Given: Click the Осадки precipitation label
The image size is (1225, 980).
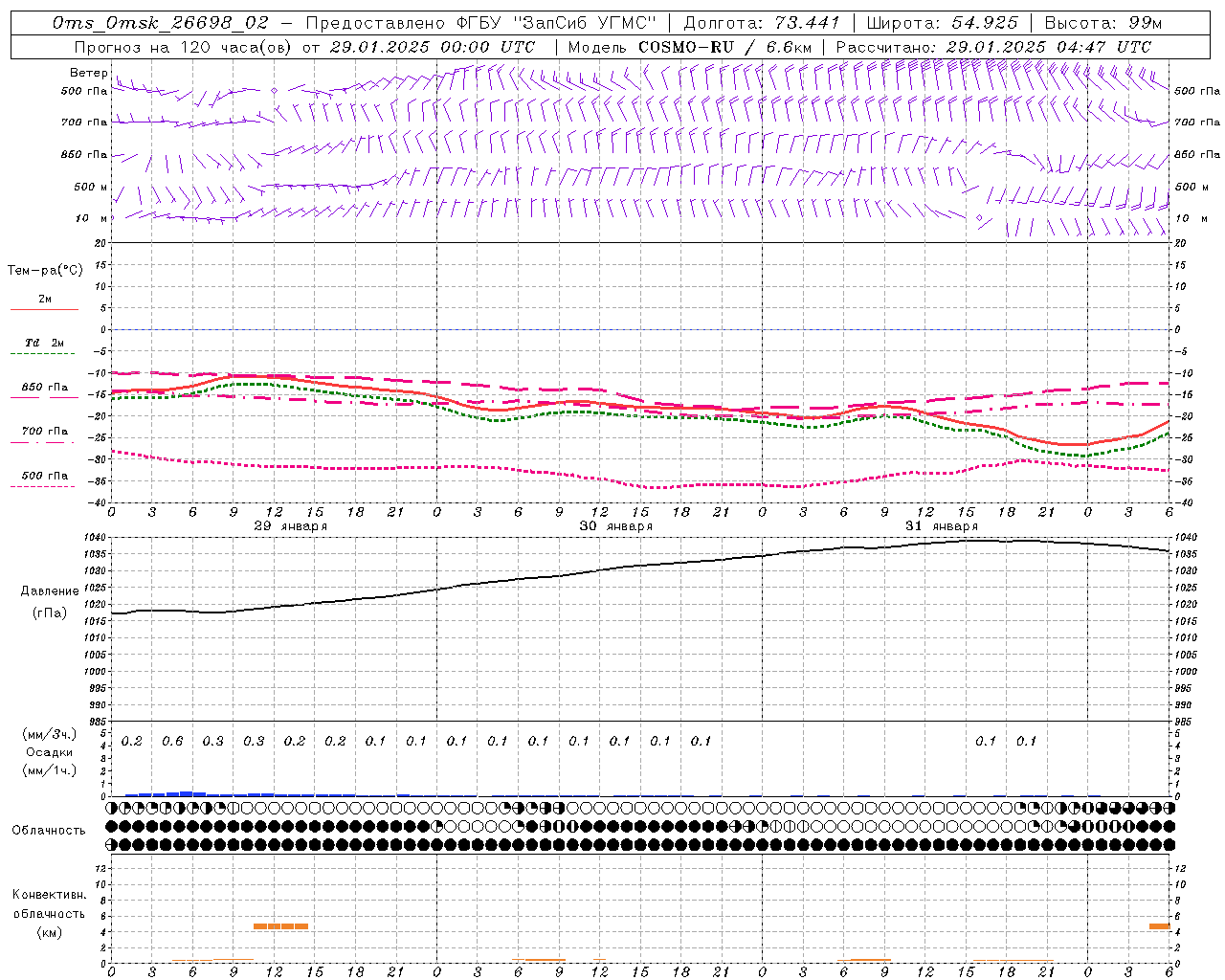Looking at the screenshot, I should click(x=50, y=752).
